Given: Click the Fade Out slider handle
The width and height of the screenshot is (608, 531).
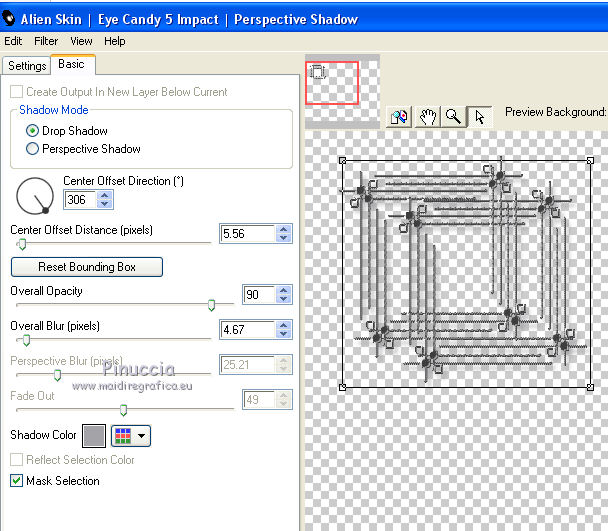Looking at the screenshot, I should [123, 410].
